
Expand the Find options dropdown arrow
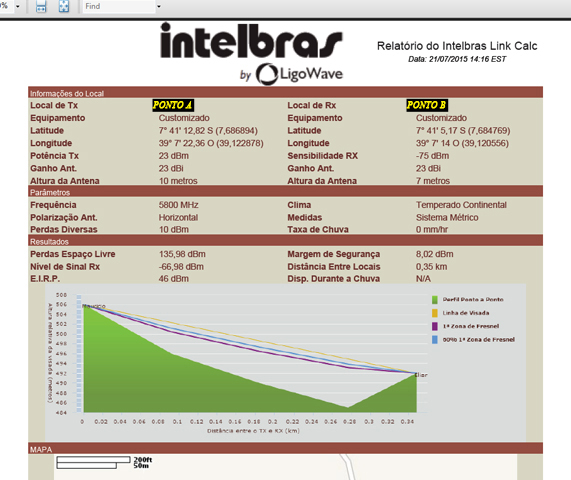point(159,6)
